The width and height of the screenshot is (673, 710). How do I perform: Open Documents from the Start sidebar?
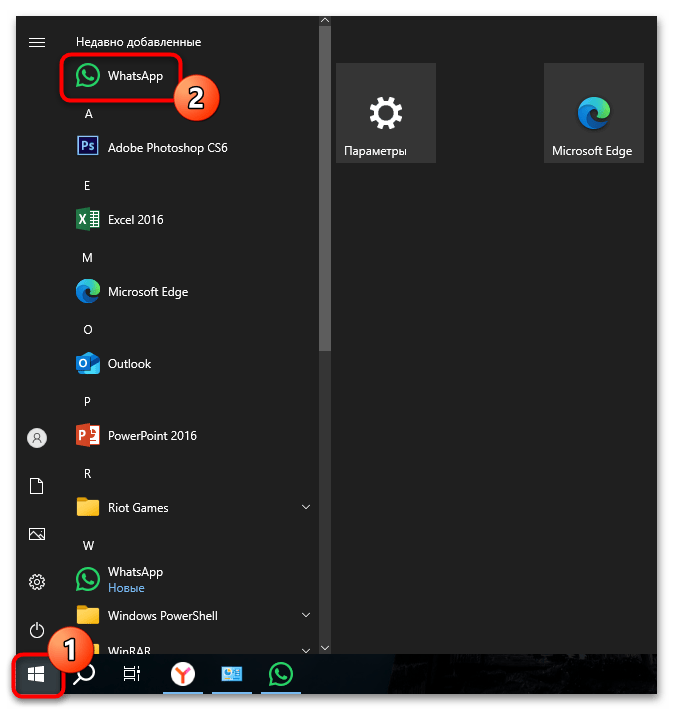pyautogui.click(x=37, y=486)
